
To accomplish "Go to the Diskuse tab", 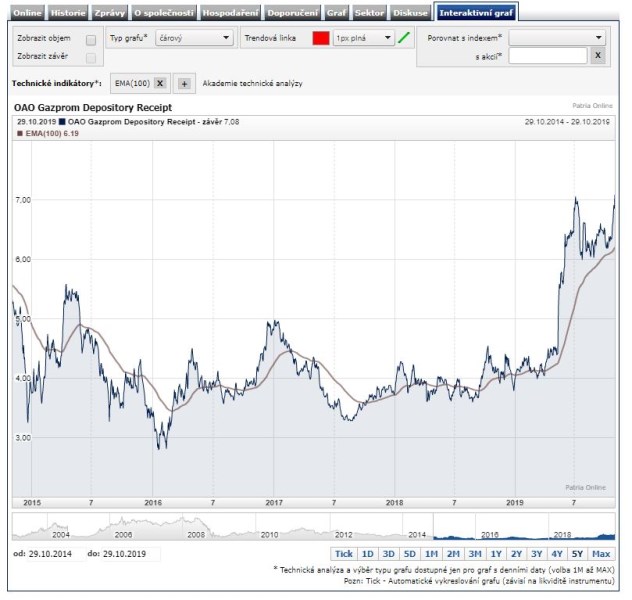I will (412, 13).
